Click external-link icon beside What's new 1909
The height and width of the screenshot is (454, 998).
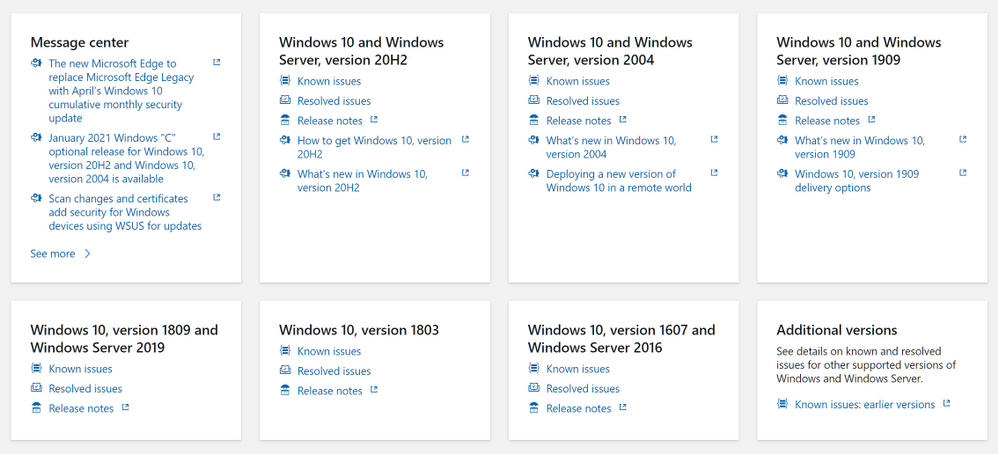tap(963, 139)
